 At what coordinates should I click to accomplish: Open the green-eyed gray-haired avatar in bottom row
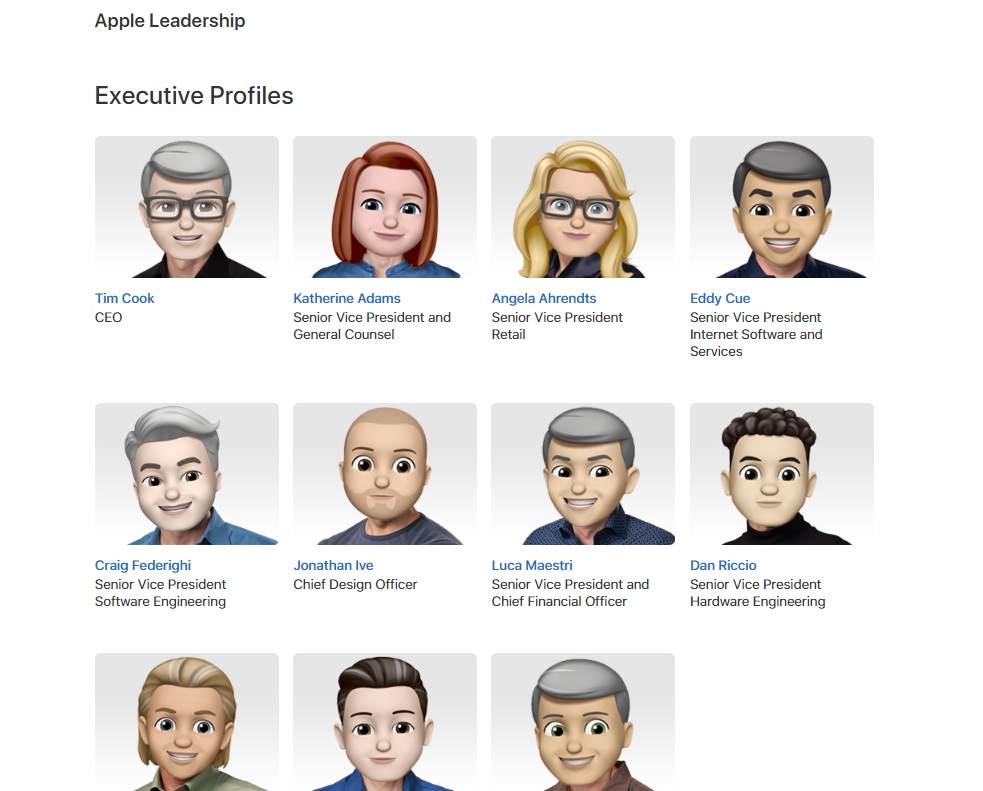[583, 722]
